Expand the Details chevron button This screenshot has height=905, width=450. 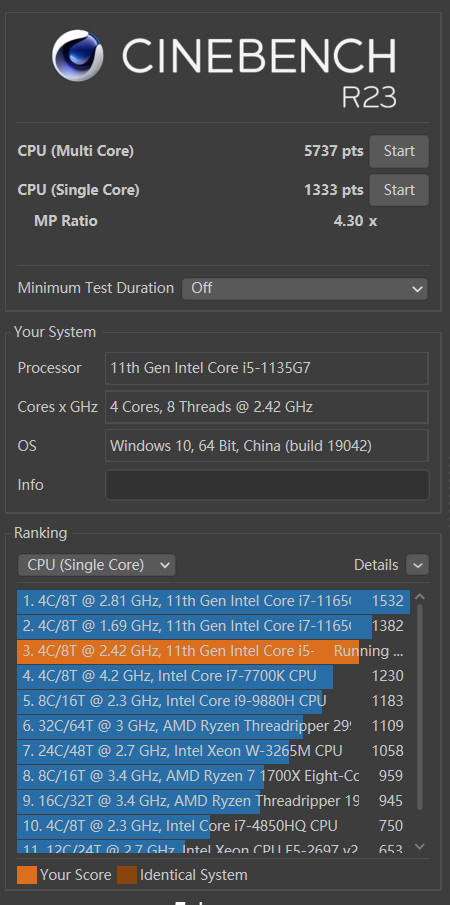(x=417, y=565)
